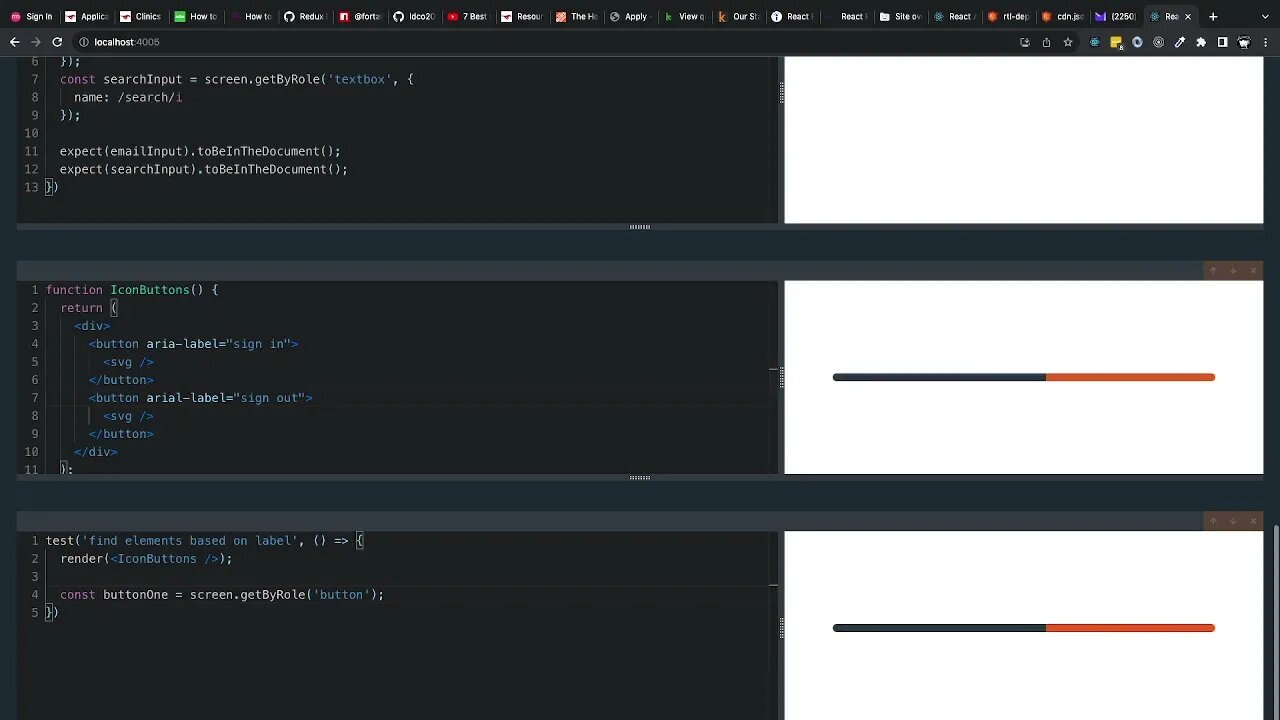The width and height of the screenshot is (1280, 720).
Task: Click the const searchInput getByRole('textbox' line
Action: [x=237, y=80]
